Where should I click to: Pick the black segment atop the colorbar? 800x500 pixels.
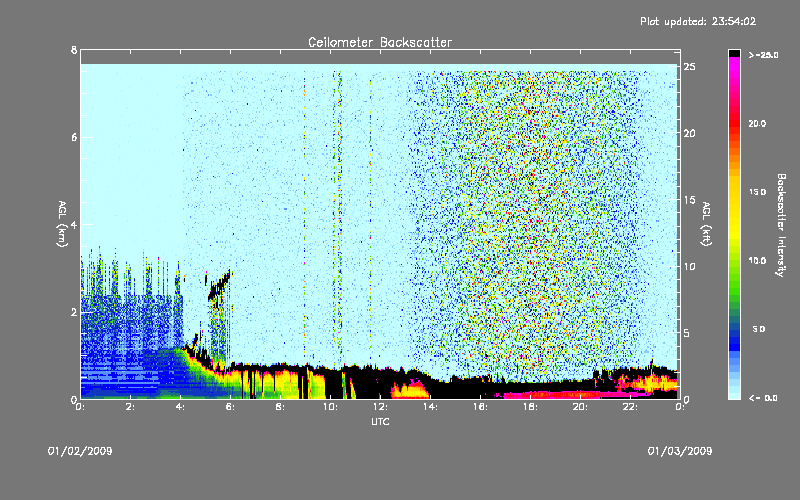point(734,53)
